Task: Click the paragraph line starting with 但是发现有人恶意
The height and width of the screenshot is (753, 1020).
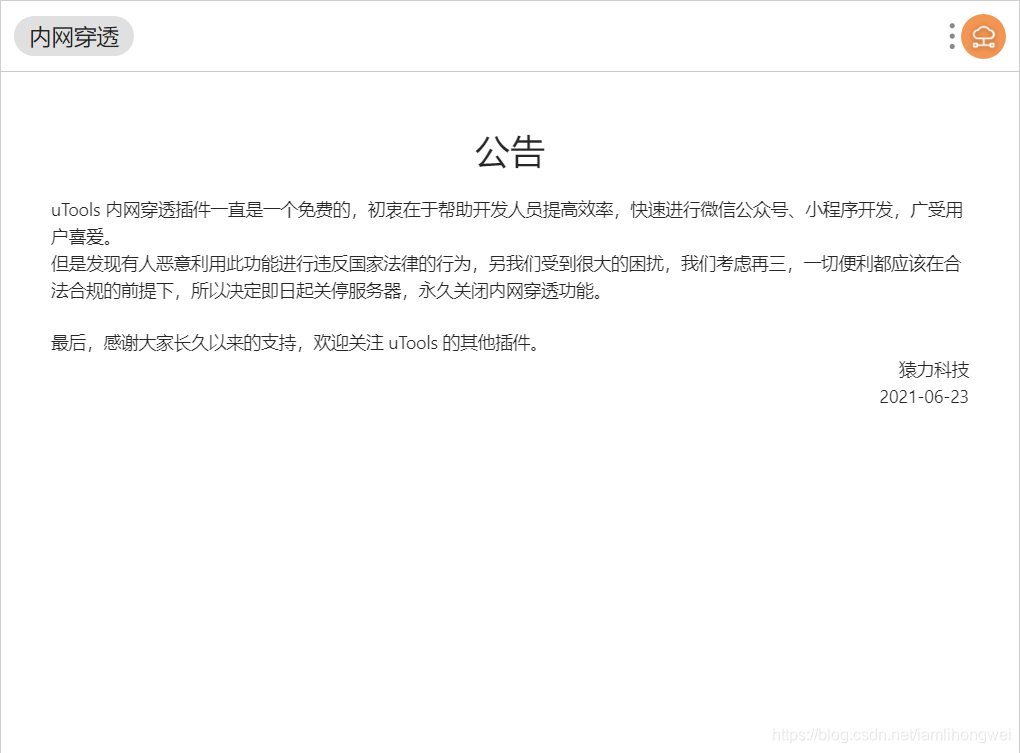Action: [506, 263]
